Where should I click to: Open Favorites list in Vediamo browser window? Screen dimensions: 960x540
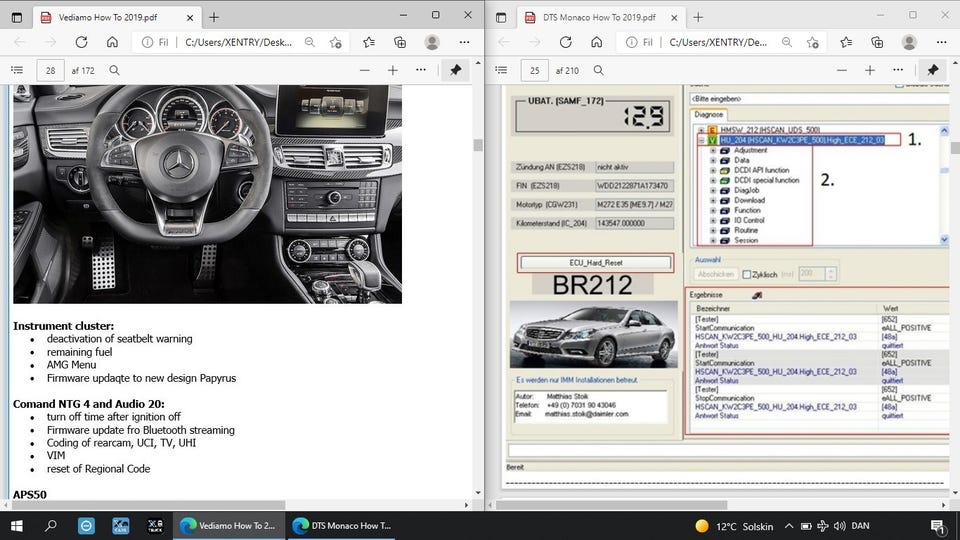[x=369, y=42]
